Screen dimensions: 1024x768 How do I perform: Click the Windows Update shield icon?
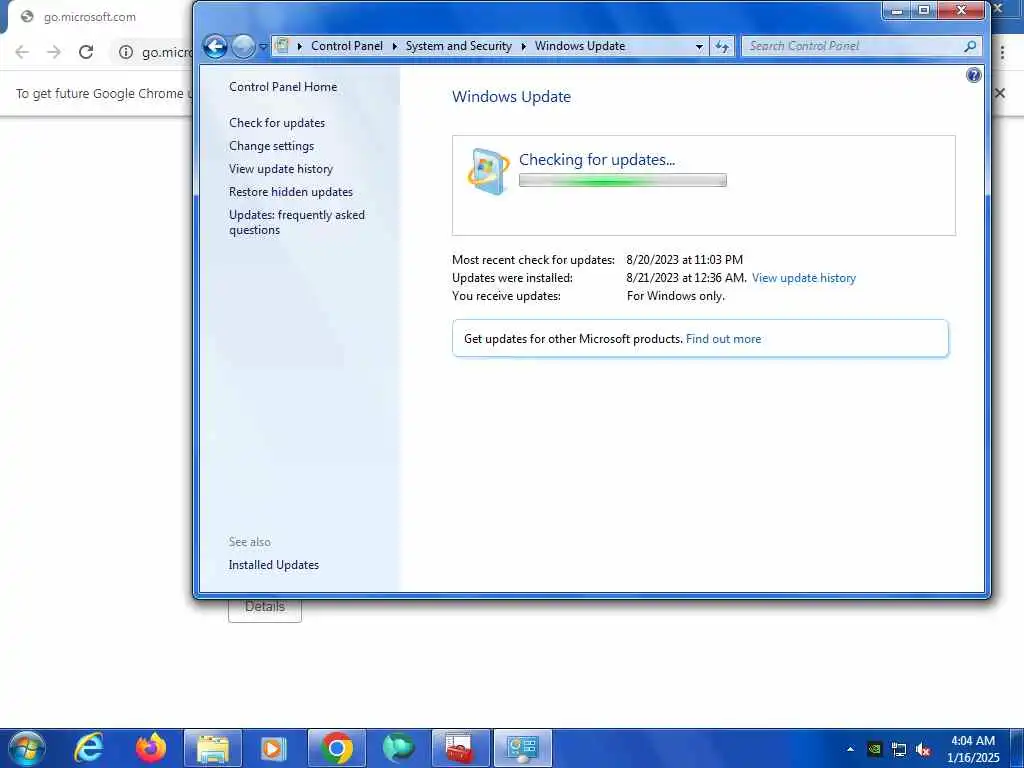pyautogui.click(x=488, y=171)
